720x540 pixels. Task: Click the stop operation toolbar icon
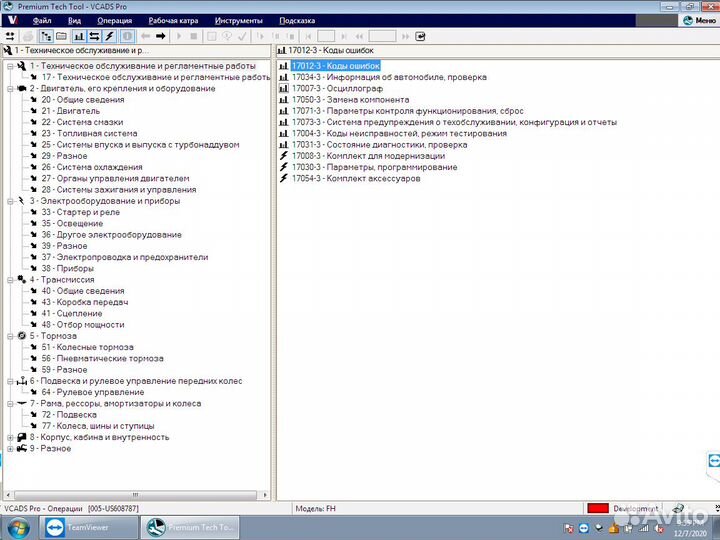[x=194, y=36]
